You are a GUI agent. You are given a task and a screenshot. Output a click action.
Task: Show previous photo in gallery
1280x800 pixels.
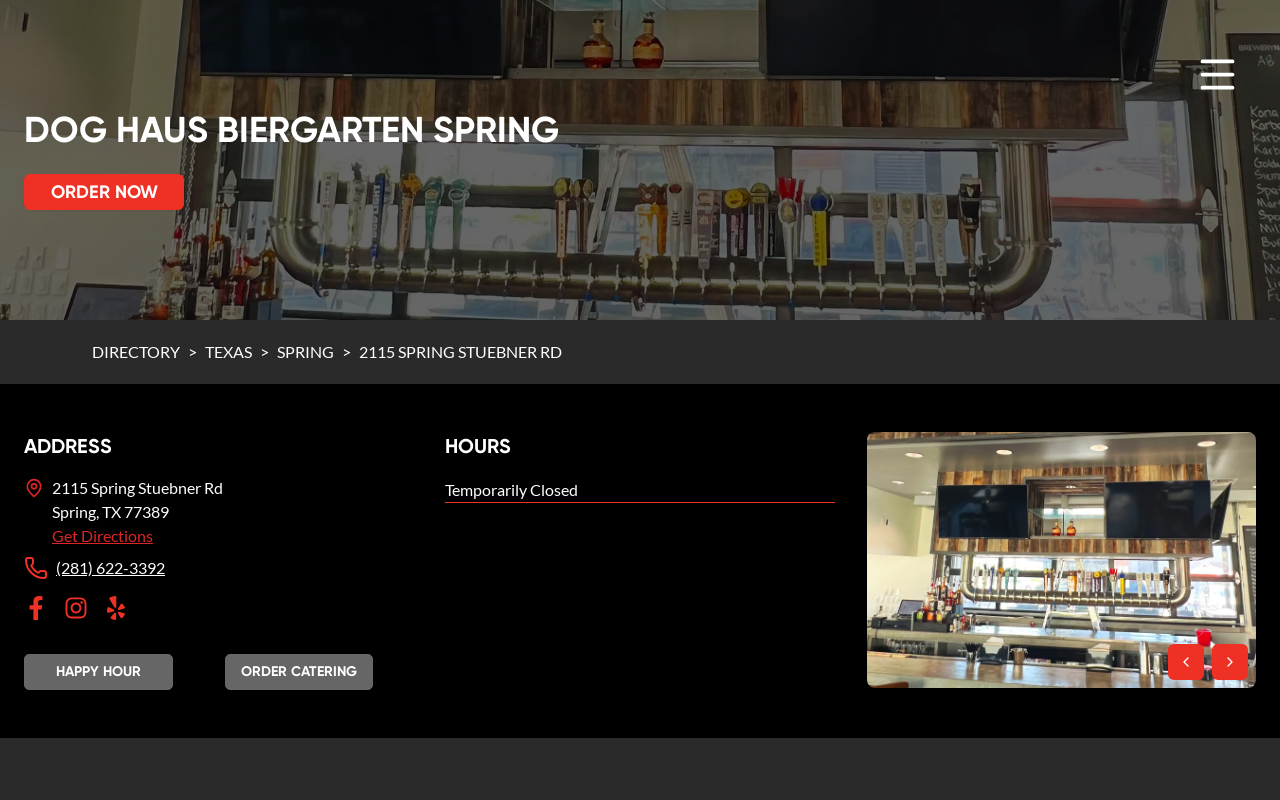(x=1186, y=662)
